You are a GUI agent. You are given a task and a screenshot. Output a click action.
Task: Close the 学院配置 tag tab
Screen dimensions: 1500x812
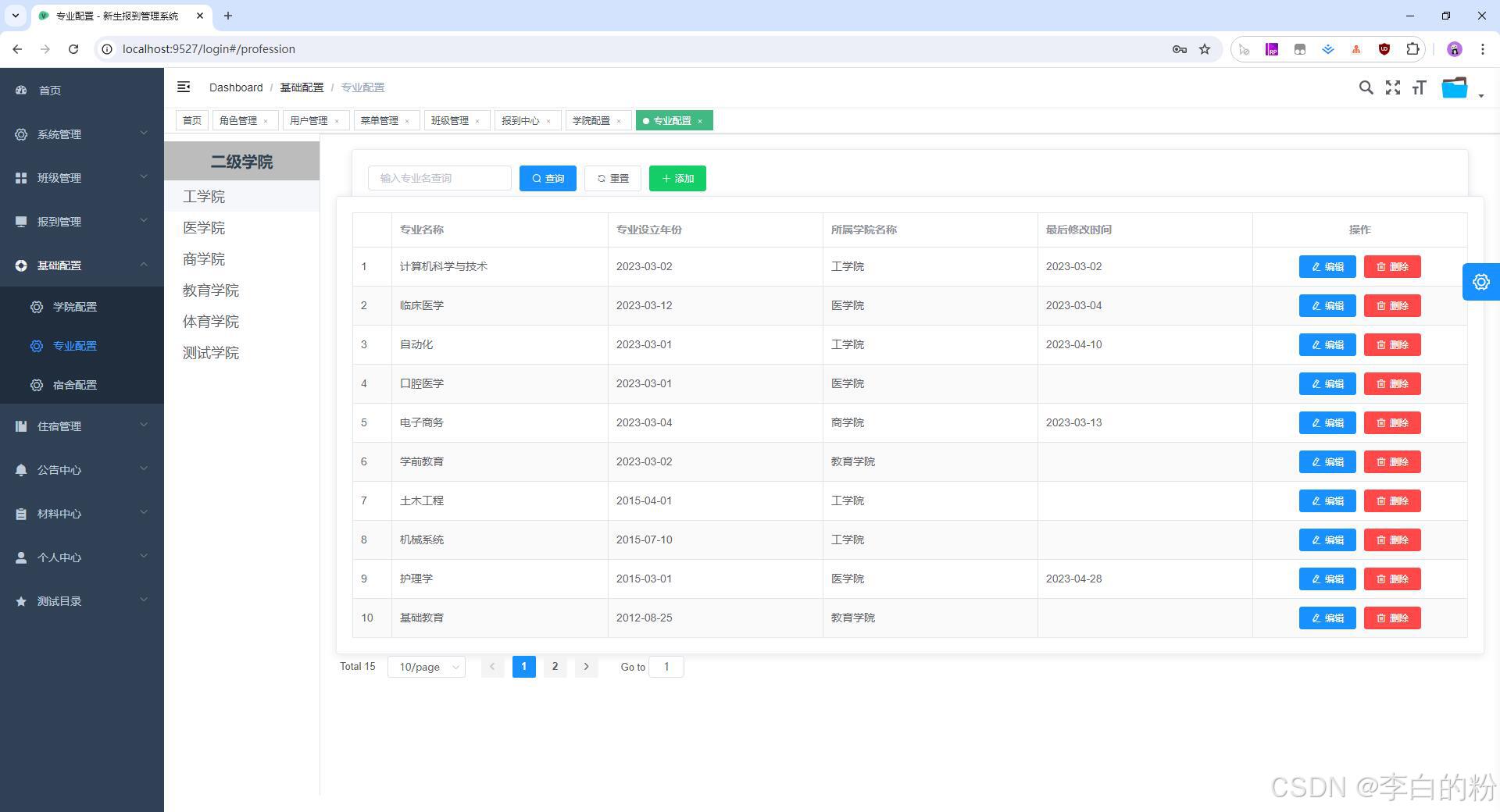[619, 121]
